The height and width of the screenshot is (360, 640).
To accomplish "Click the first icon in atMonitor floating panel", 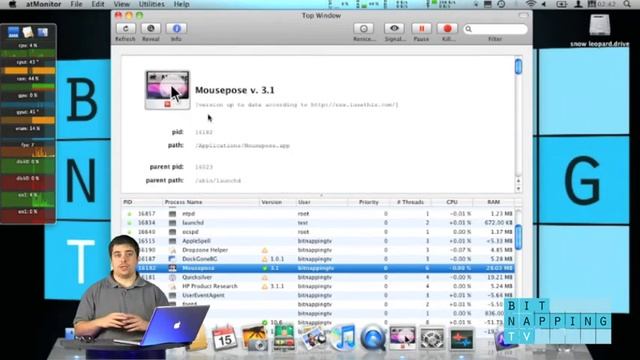I will tap(13, 32).
